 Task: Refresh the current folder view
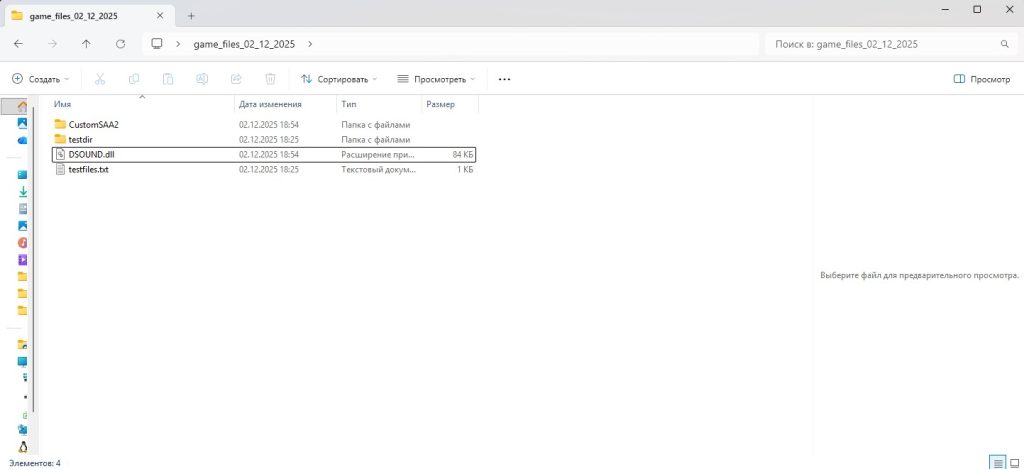120,44
